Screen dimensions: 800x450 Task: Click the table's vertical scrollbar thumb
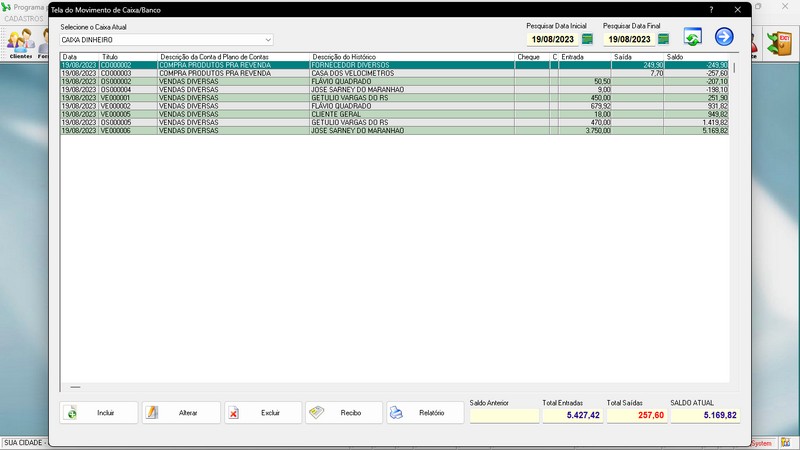[735, 67]
